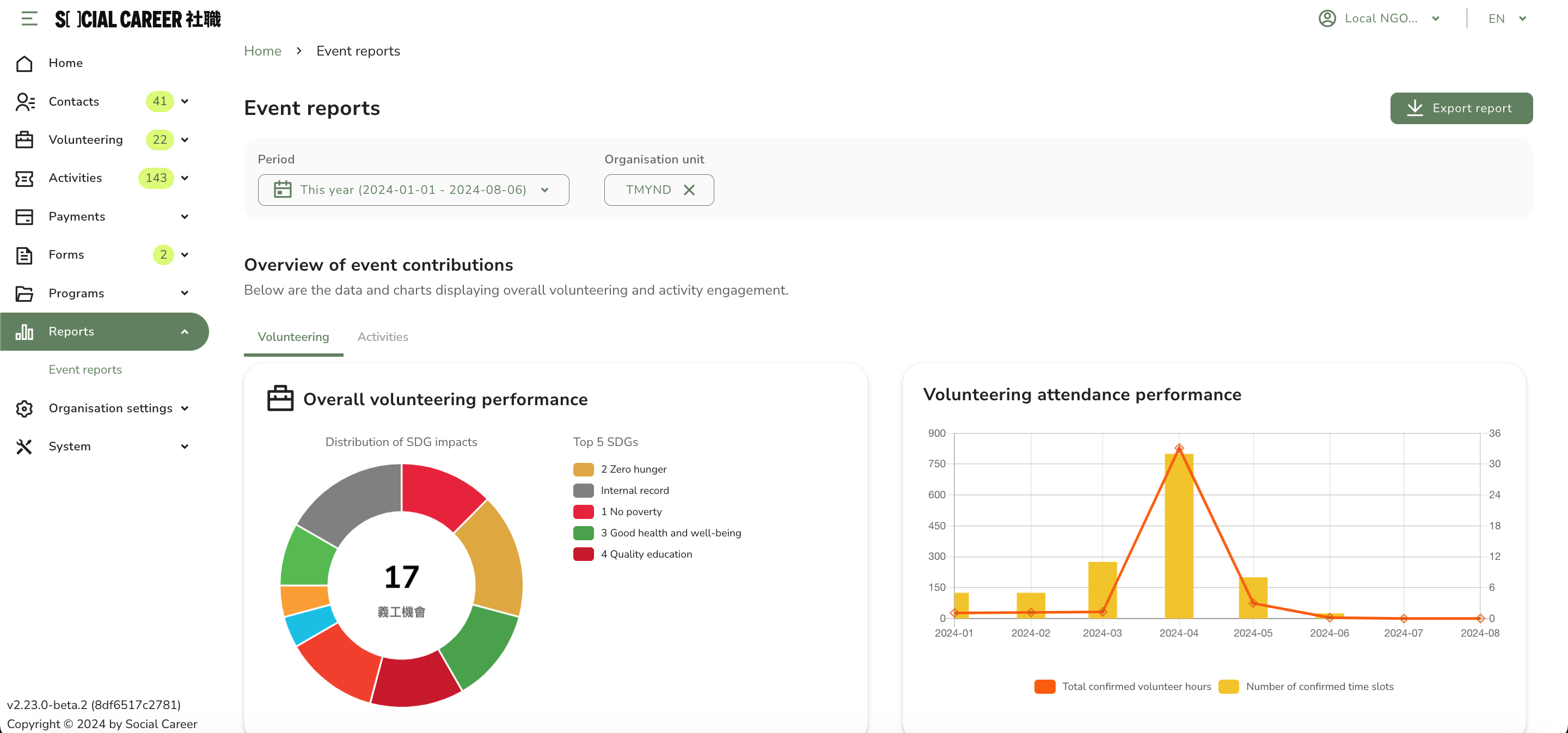Toggle the System menu section
This screenshot has width=1568, height=733.
pos(105,446)
